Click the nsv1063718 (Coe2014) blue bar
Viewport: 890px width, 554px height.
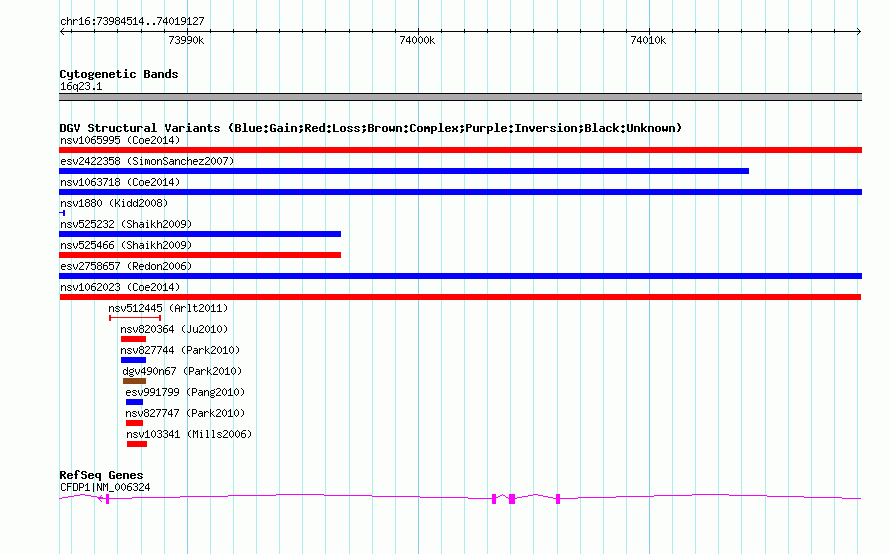[x=460, y=192]
